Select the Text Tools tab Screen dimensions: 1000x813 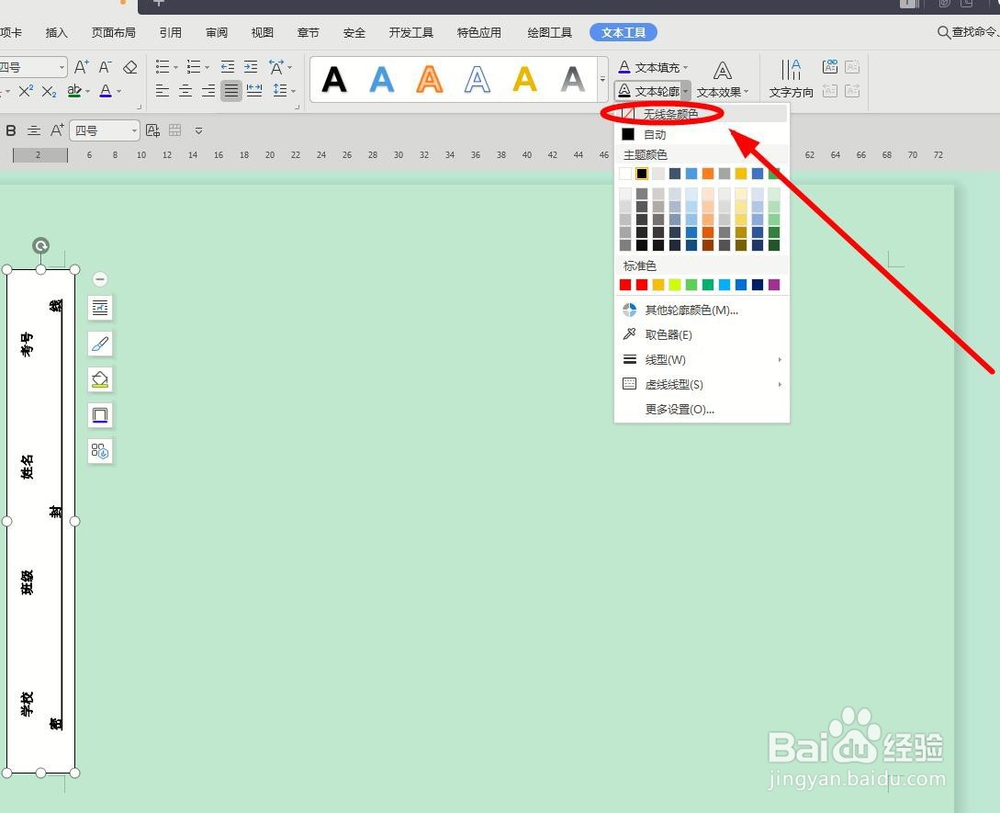623,33
